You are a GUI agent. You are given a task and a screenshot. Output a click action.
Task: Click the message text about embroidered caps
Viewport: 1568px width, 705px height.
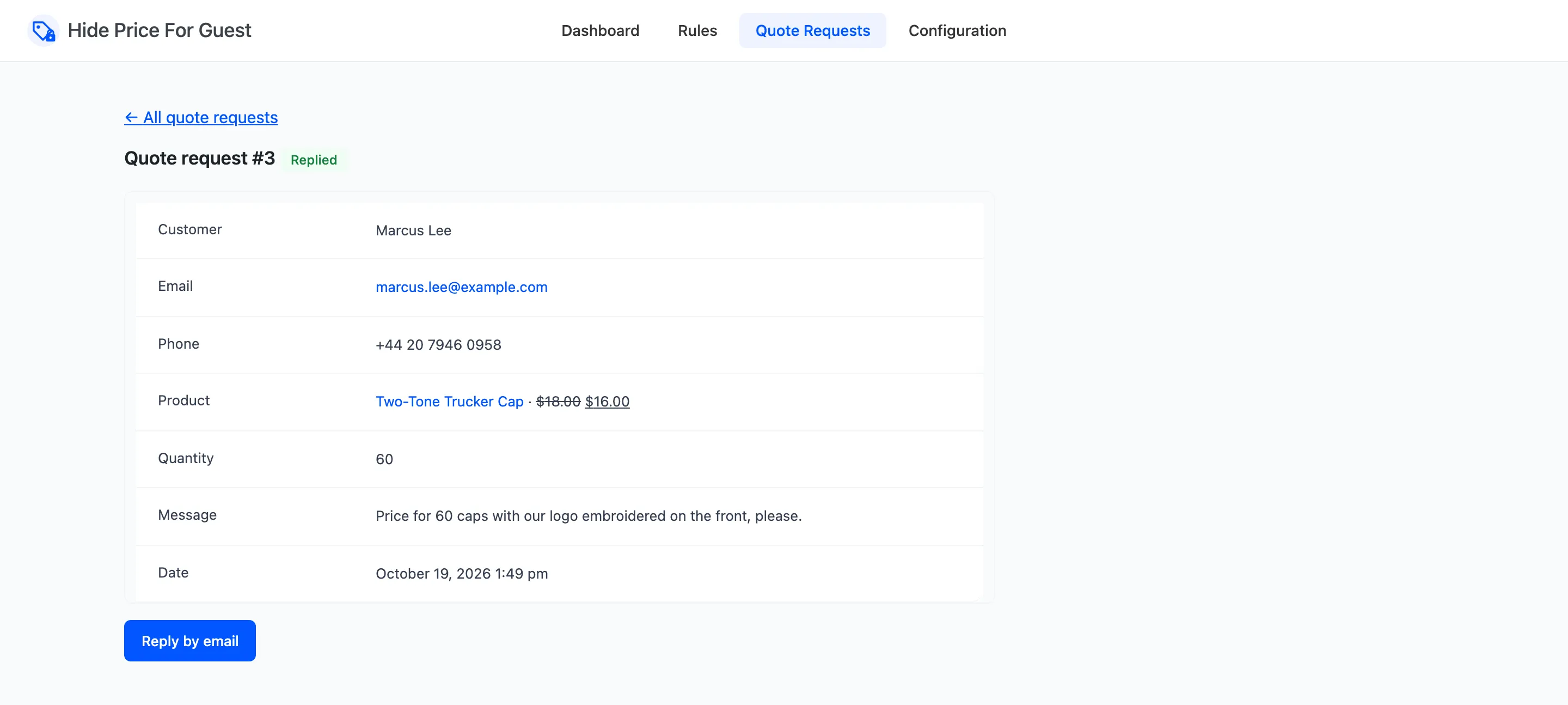pyautogui.click(x=589, y=516)
